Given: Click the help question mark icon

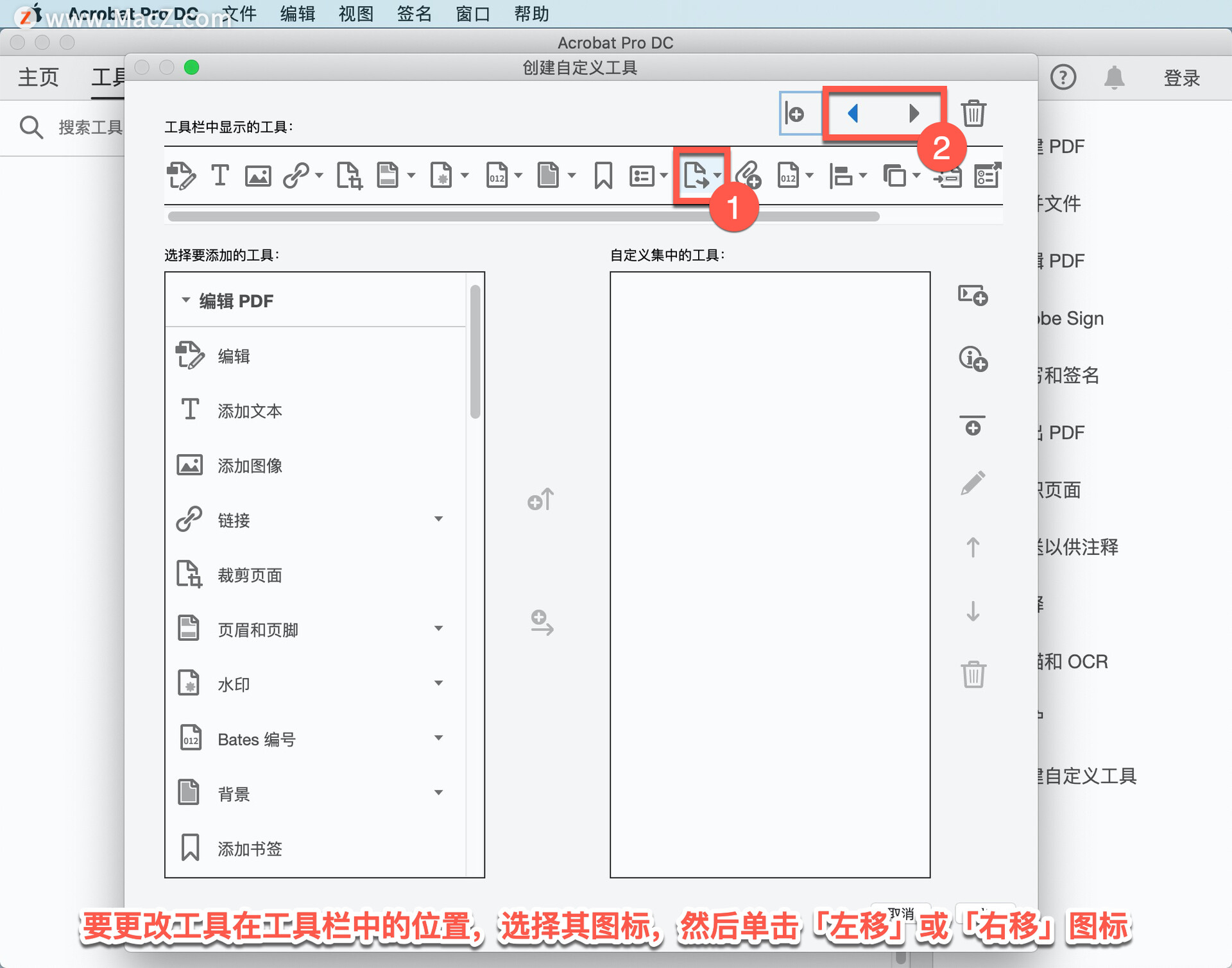Looking at the screenshot, I should (1063, 77).
